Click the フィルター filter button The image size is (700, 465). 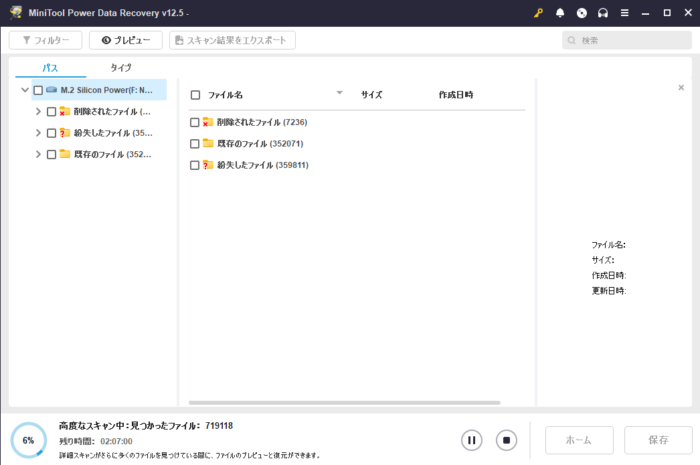coord(46,40)
